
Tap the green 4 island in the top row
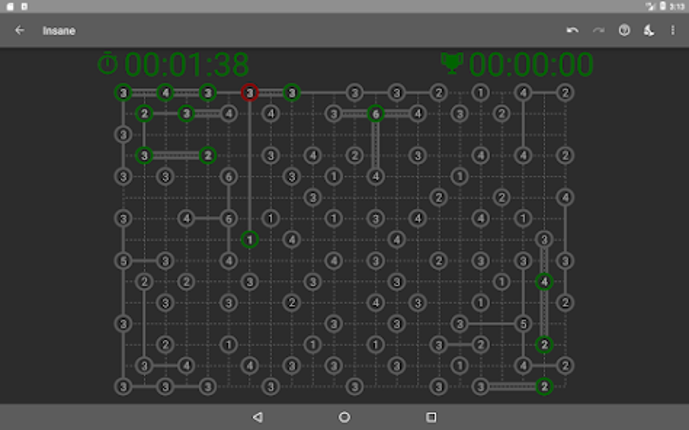(165, 93)
